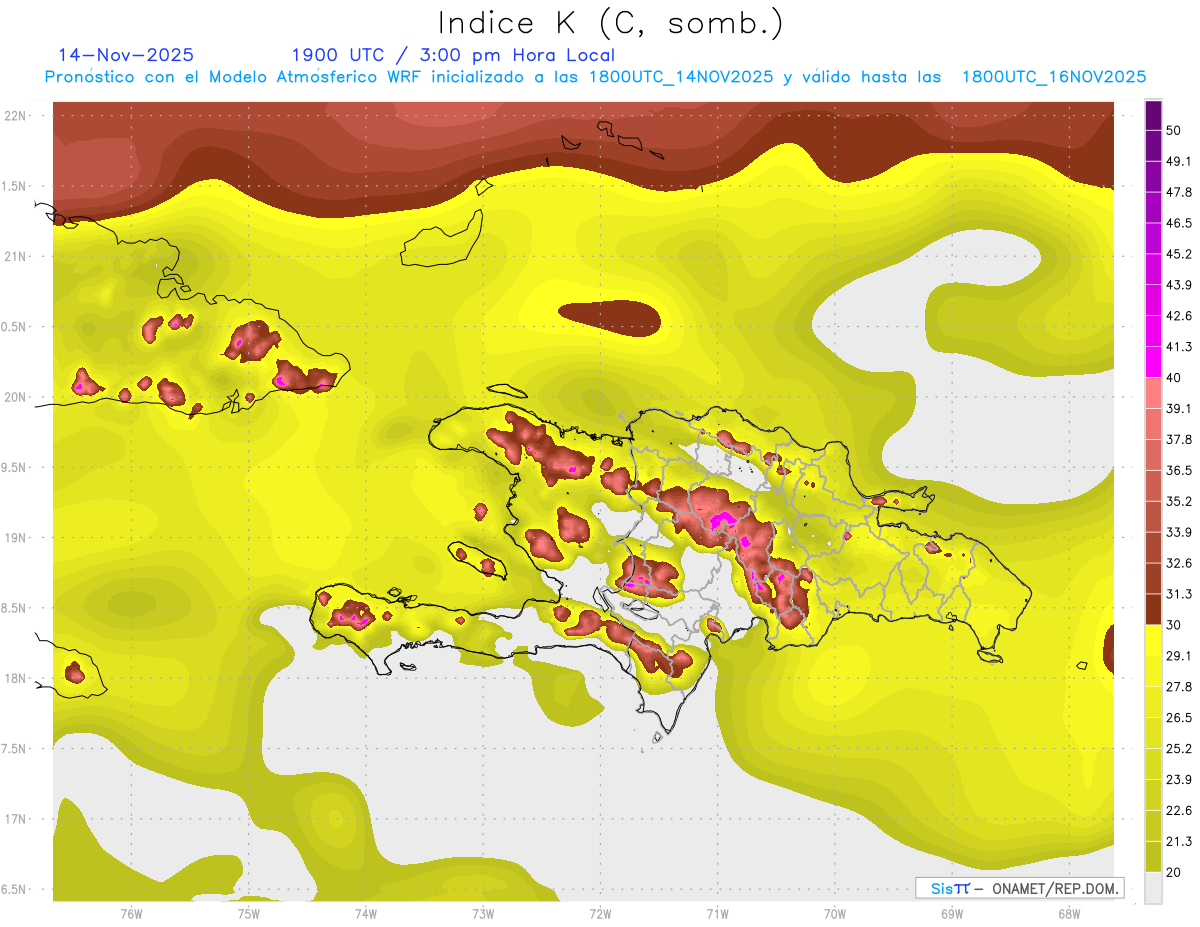Click legend value 39.1
This screenshot has width=1200, height=927.
pyautogui.click(x=1179, y=408)
